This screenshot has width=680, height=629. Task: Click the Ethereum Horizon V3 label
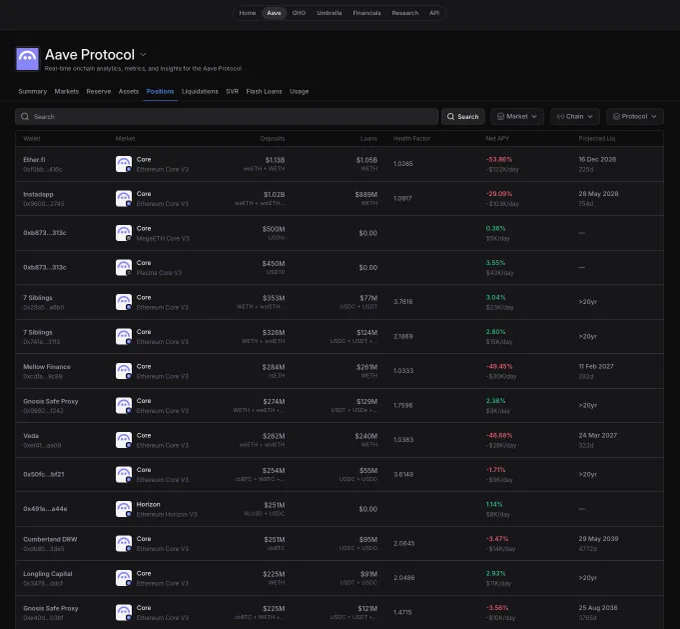[x=167, y=514]
